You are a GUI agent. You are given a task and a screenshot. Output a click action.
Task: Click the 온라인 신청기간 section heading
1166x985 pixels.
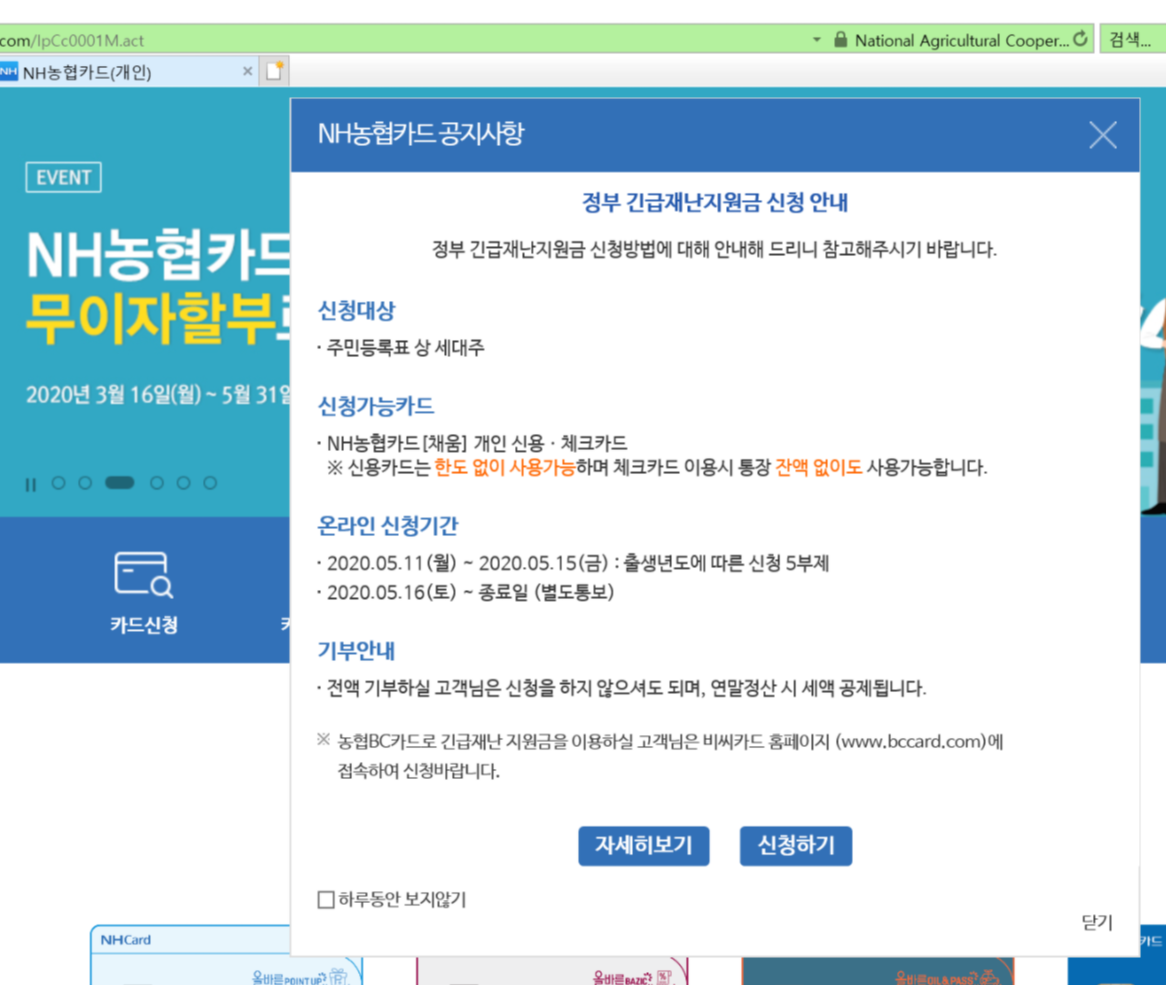click(387, 526)
